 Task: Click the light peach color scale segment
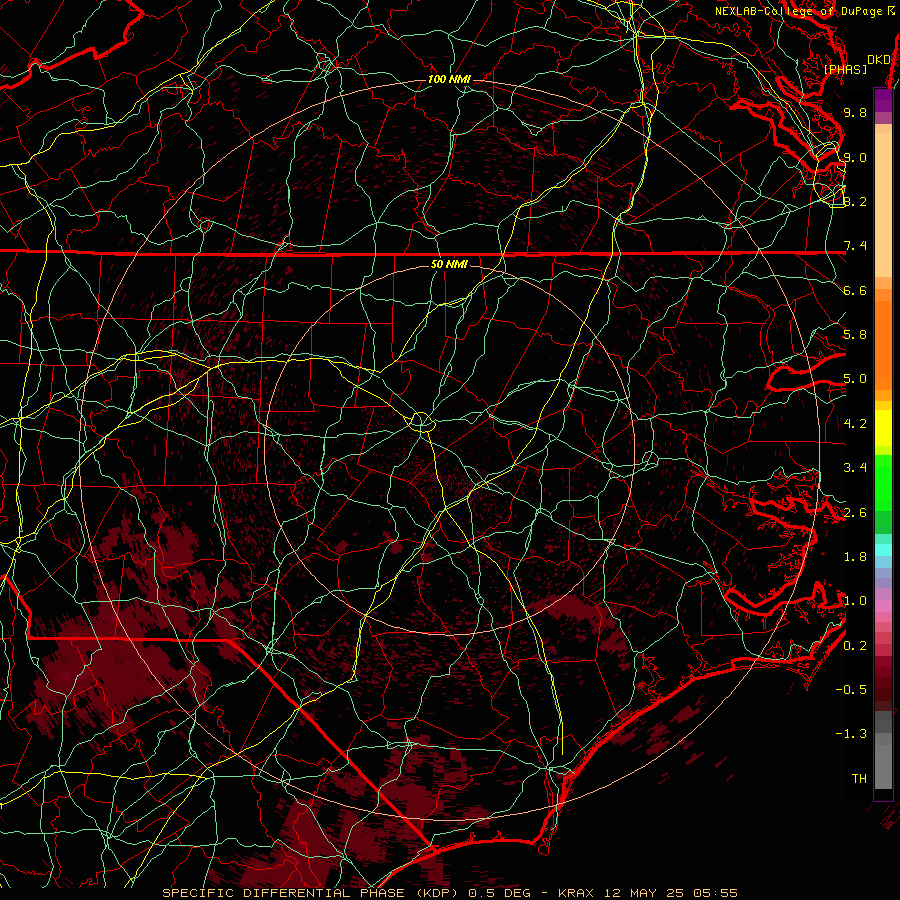883,205
